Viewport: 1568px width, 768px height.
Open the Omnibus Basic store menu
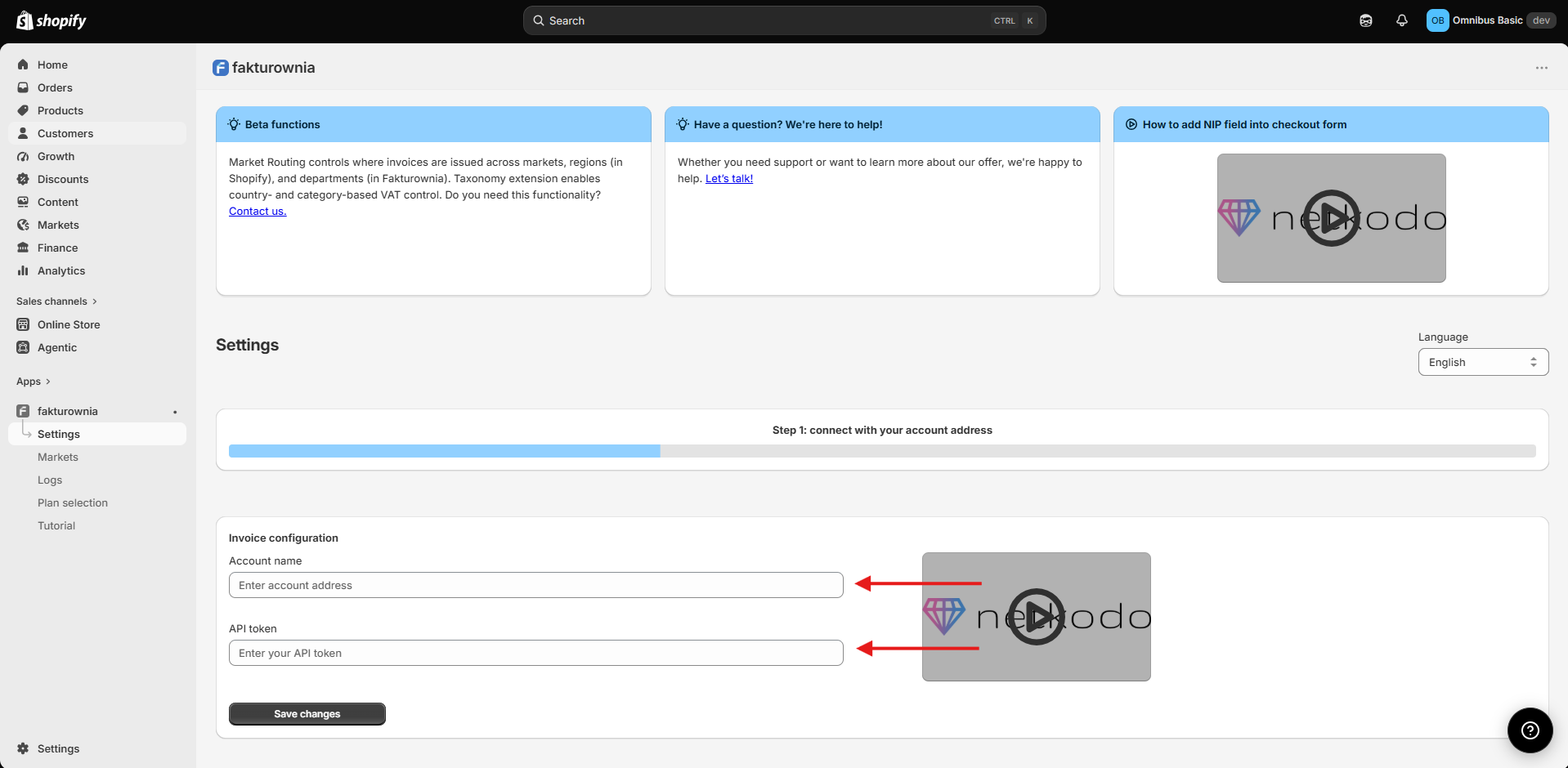[x=1491, y=20]
